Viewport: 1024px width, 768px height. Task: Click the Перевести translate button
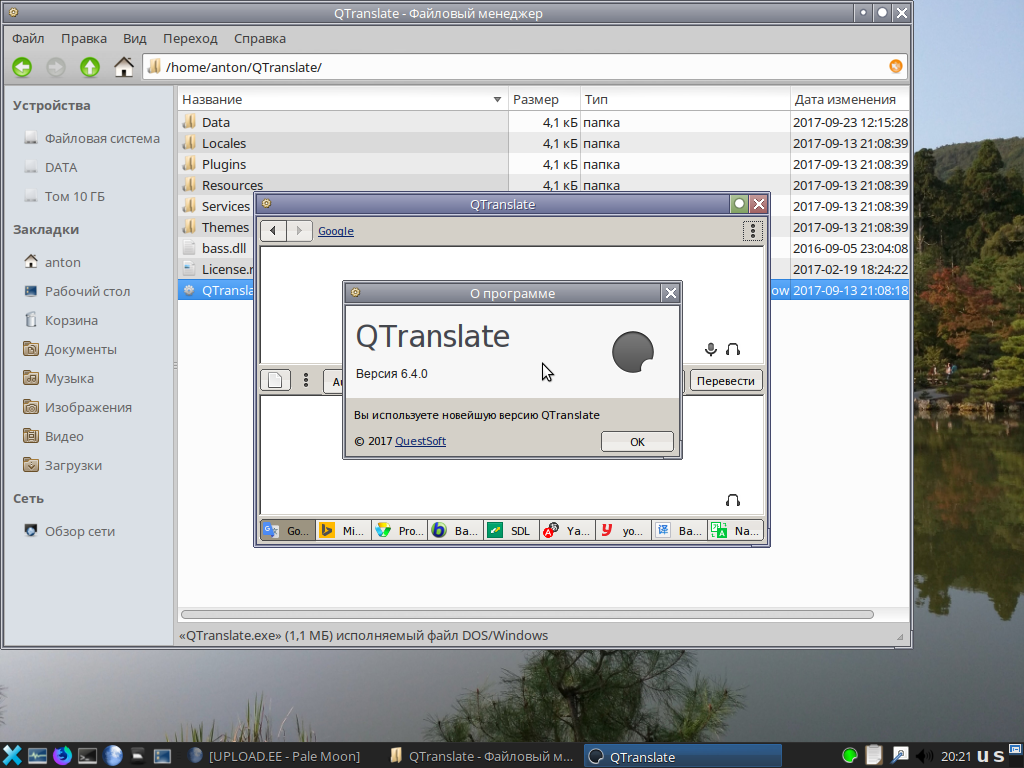point(726,381)
